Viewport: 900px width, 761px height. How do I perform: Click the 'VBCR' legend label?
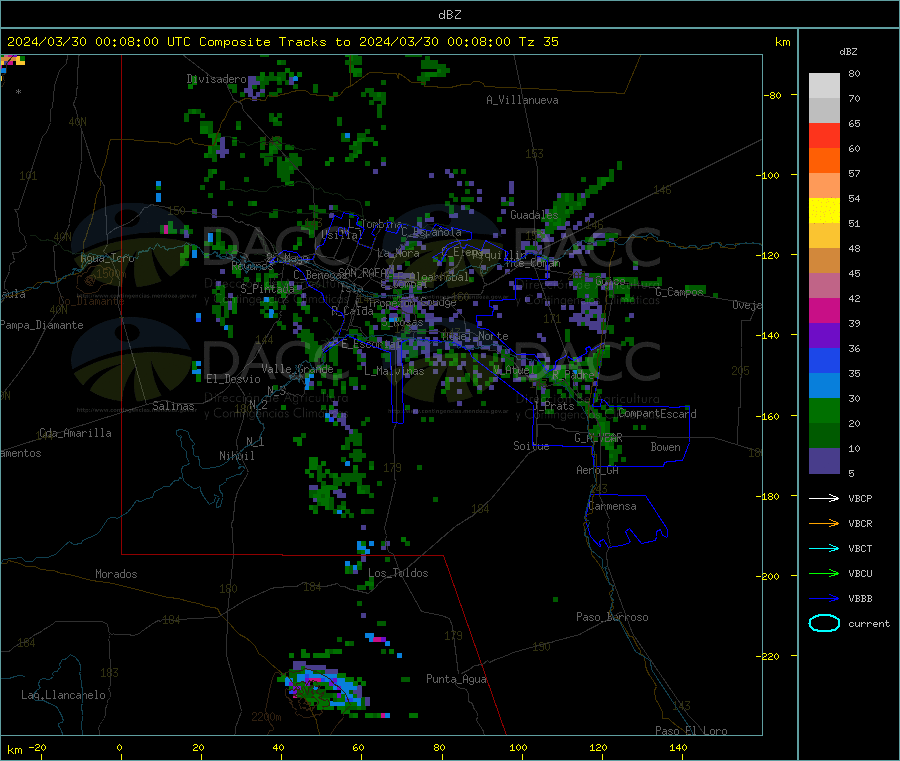click(860, 523)
